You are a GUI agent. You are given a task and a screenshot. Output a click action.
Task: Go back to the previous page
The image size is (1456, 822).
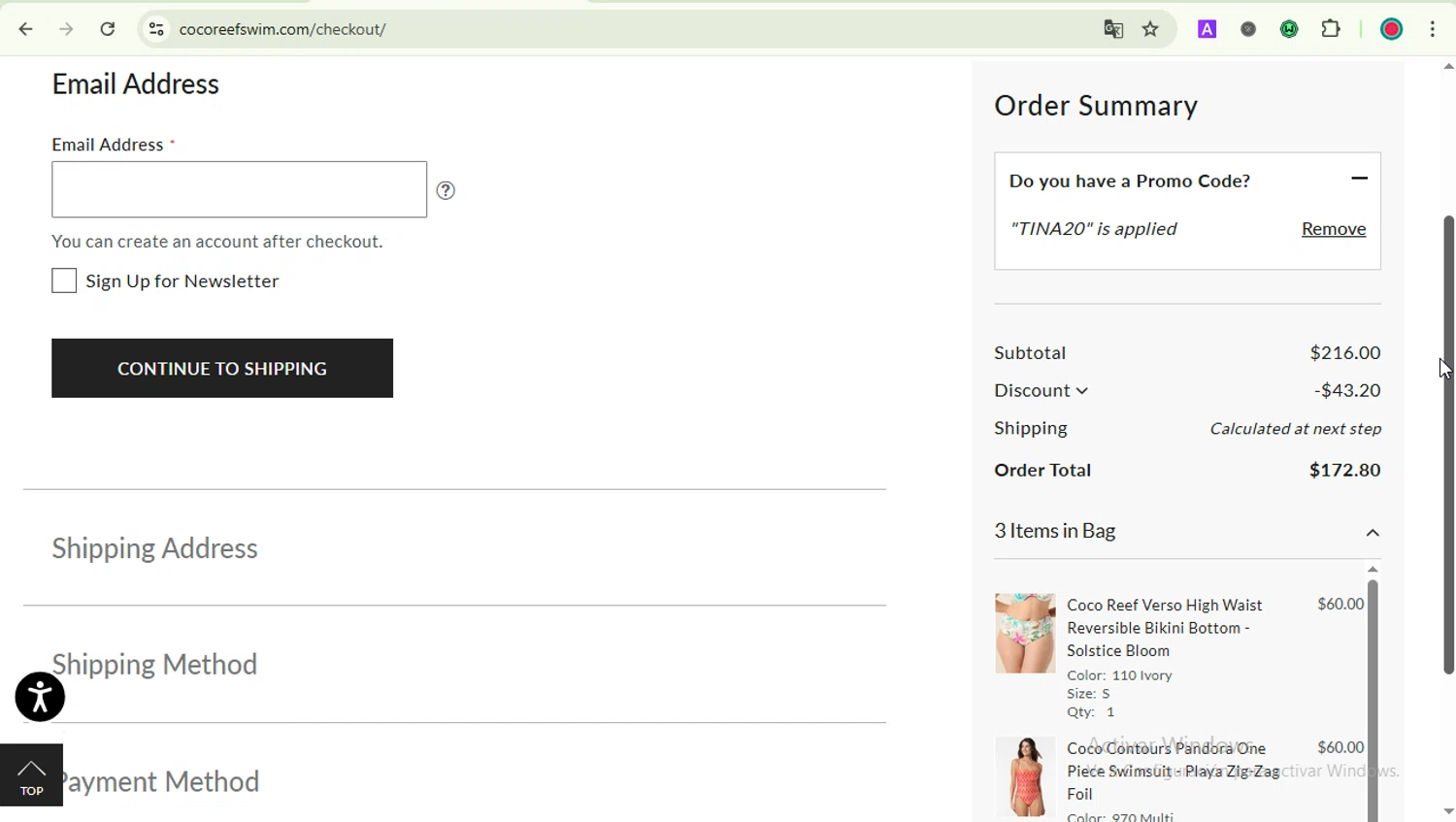26,29
